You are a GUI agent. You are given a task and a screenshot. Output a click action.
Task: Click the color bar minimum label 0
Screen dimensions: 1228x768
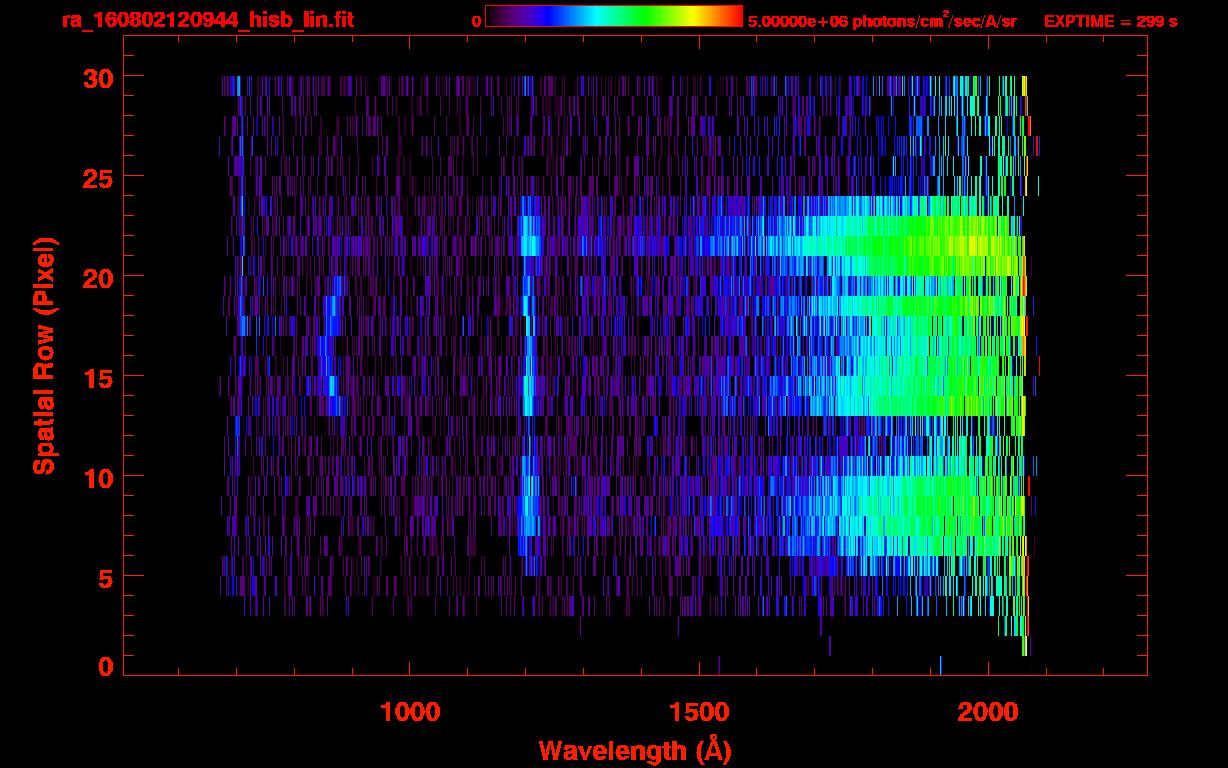pyautogui.click(x=476, y=21)
